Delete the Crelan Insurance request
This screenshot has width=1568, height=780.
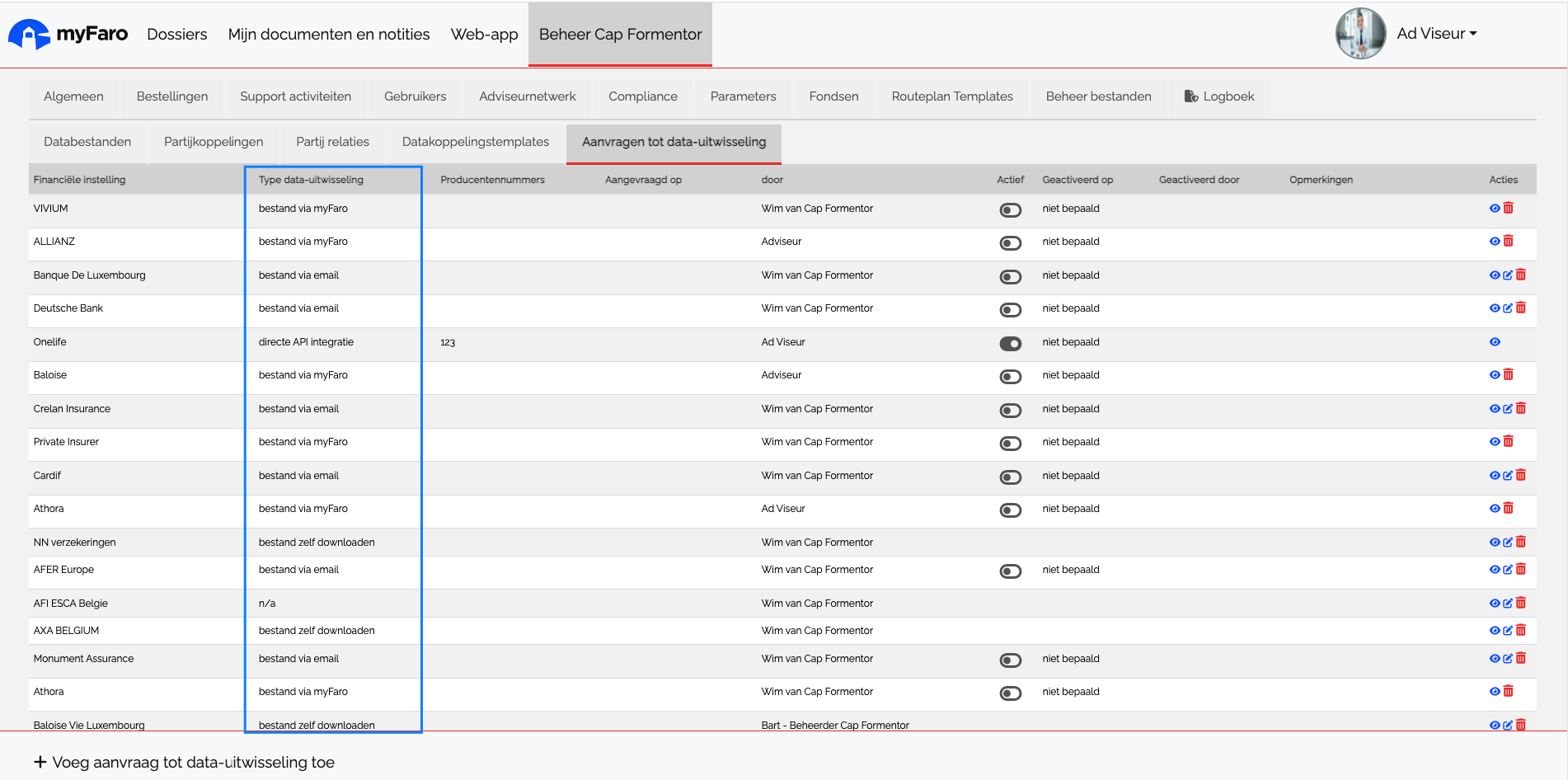[x=1521, y=408]
